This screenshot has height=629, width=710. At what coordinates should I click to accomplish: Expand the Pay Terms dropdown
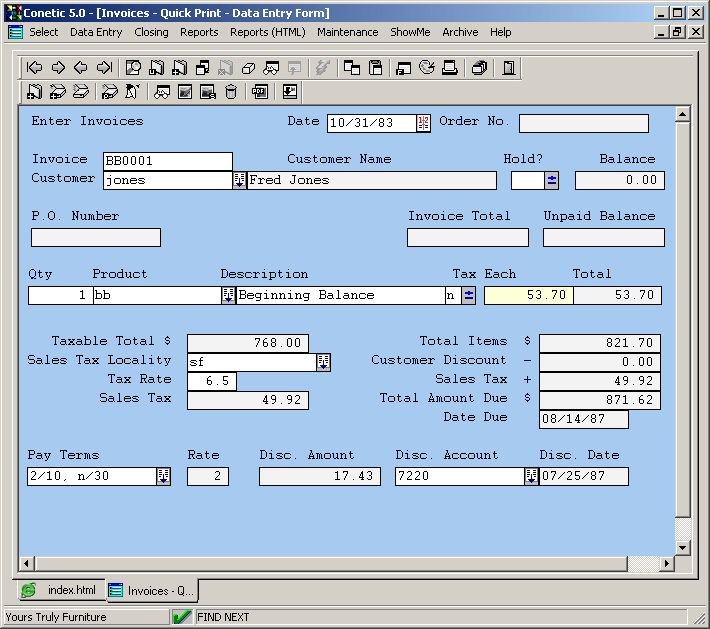[x=163, y=476]
